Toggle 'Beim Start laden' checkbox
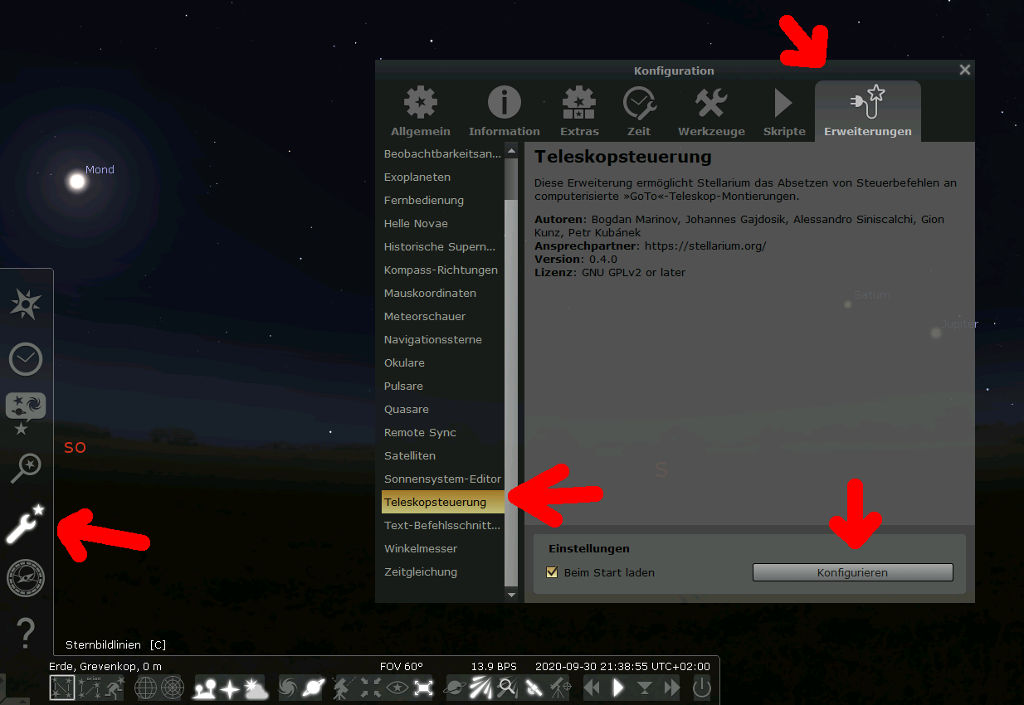Viewport: 1024px width, 705px height. click(x=552, y=573)
